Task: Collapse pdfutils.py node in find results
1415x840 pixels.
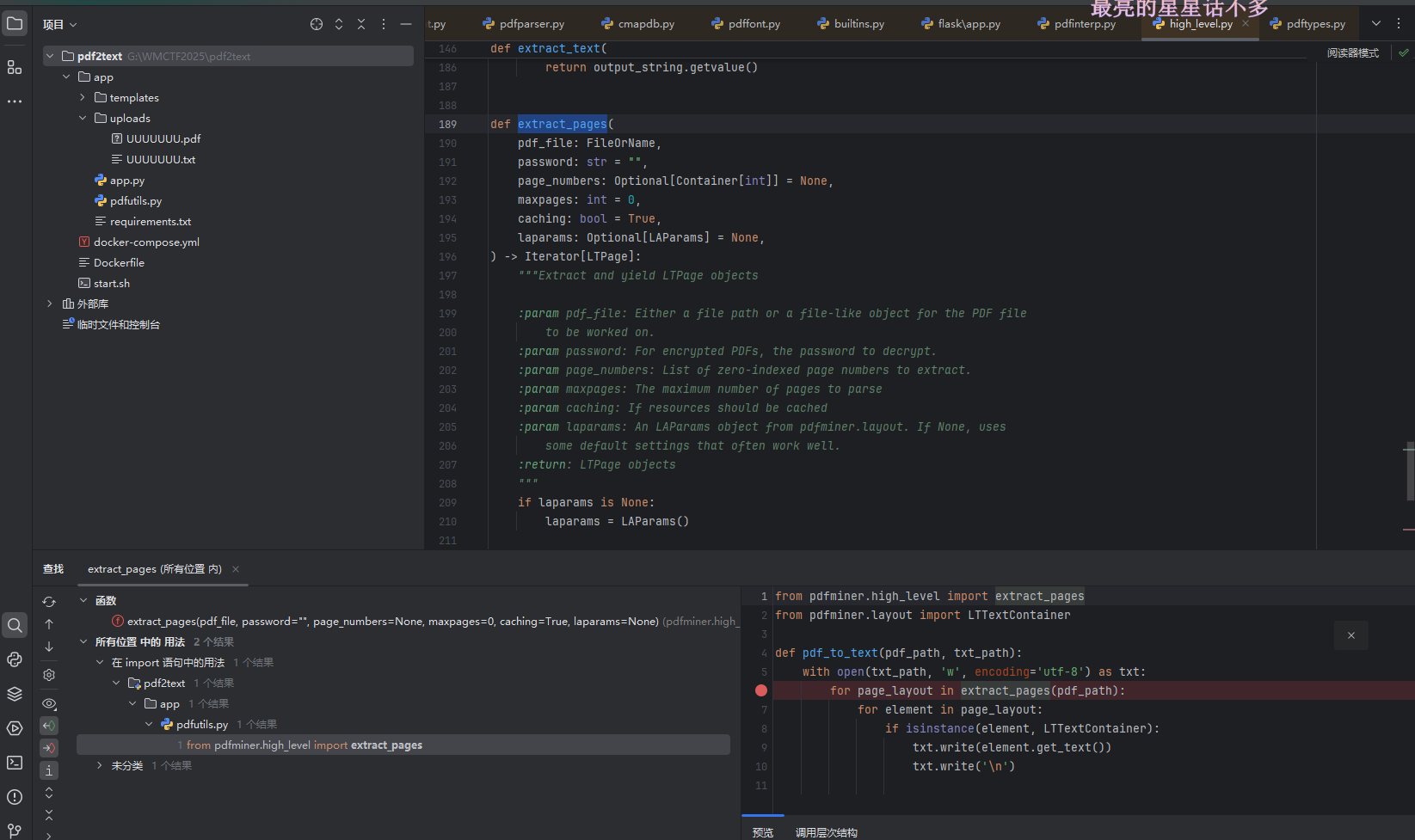Action: coord(149,724)
